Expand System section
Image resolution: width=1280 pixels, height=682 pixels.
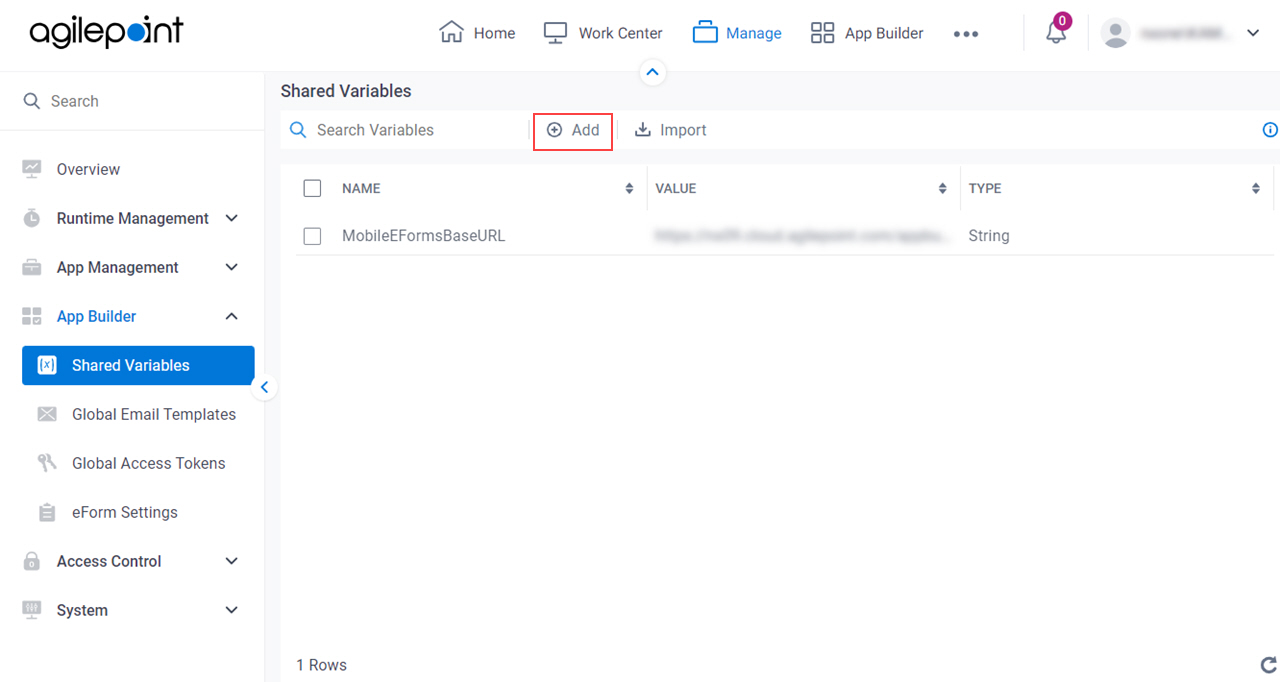pos(232,610)
